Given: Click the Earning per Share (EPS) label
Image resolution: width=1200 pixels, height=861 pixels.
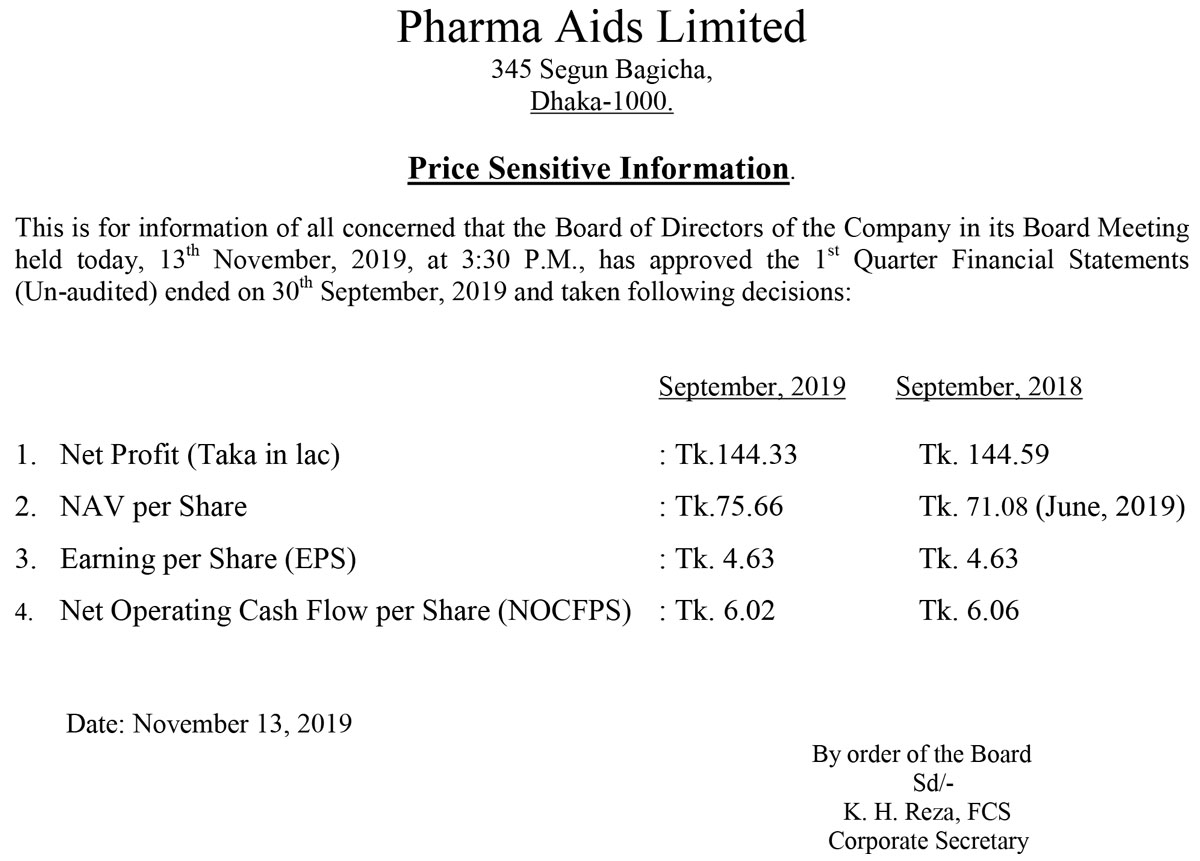Looking at the screenshot, I should pos(208,559).
